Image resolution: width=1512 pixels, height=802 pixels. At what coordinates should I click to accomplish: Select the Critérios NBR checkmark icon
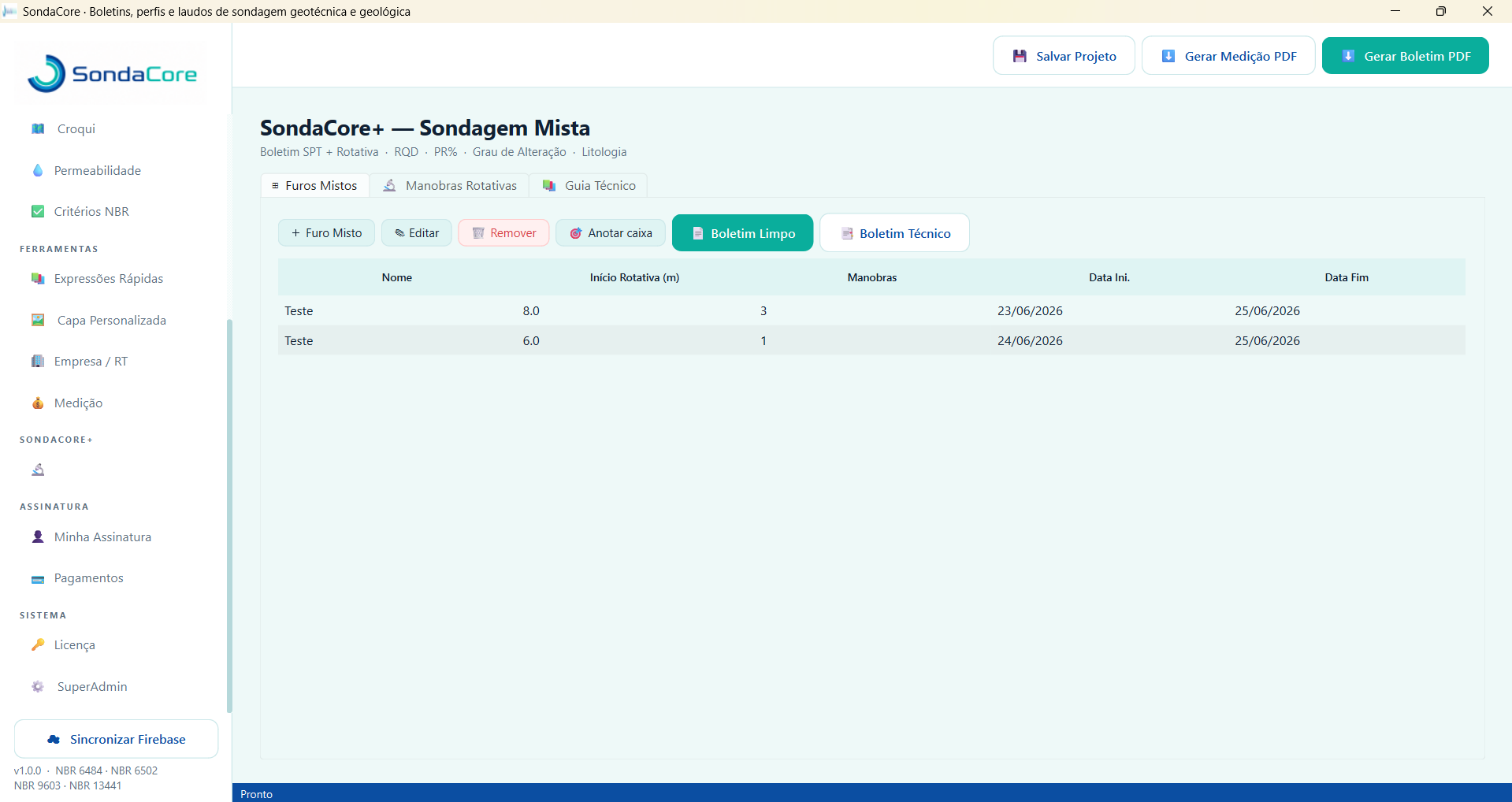click(x=38, y=211)
